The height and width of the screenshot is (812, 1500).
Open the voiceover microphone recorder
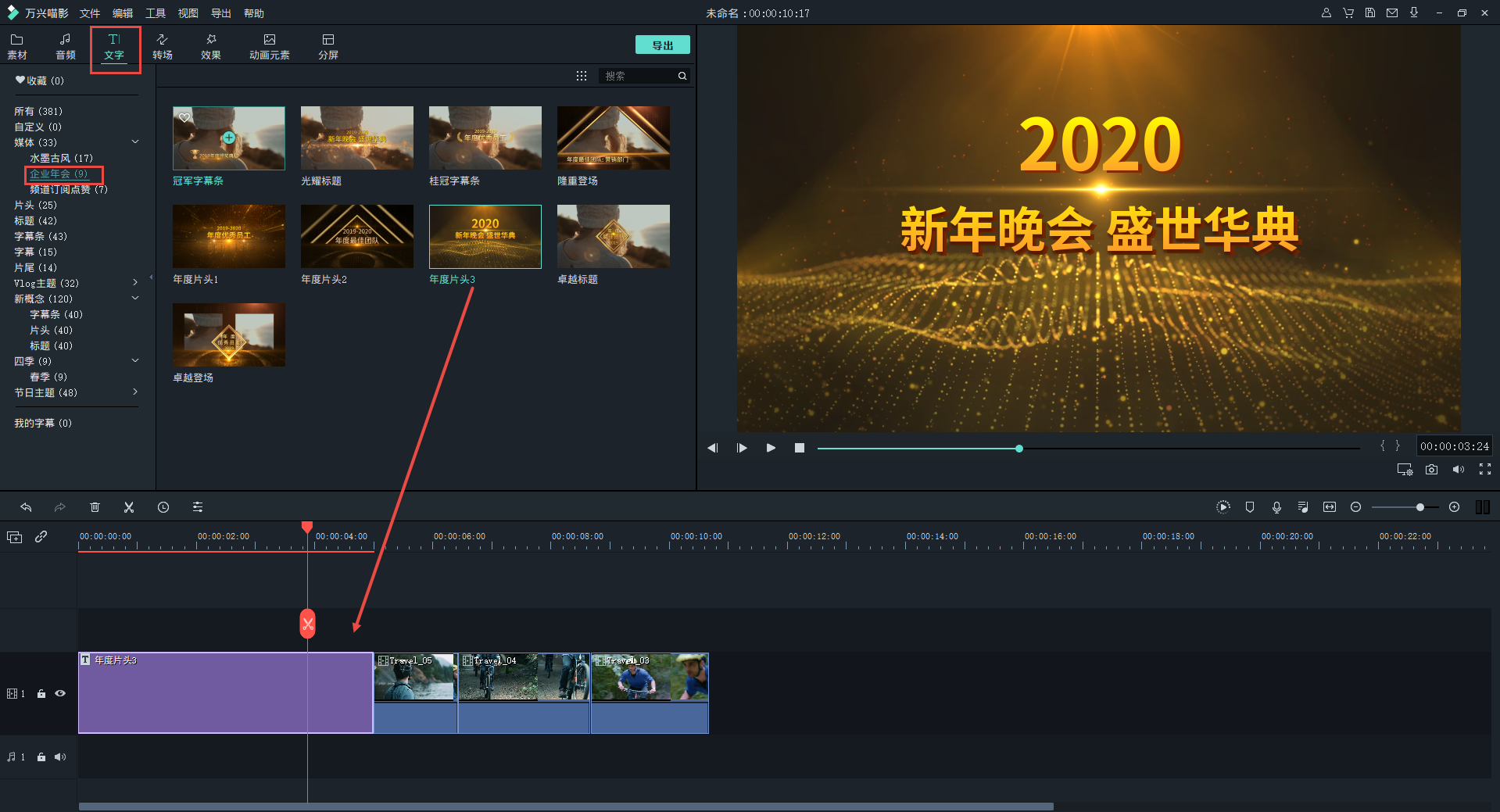(1276, 507)
